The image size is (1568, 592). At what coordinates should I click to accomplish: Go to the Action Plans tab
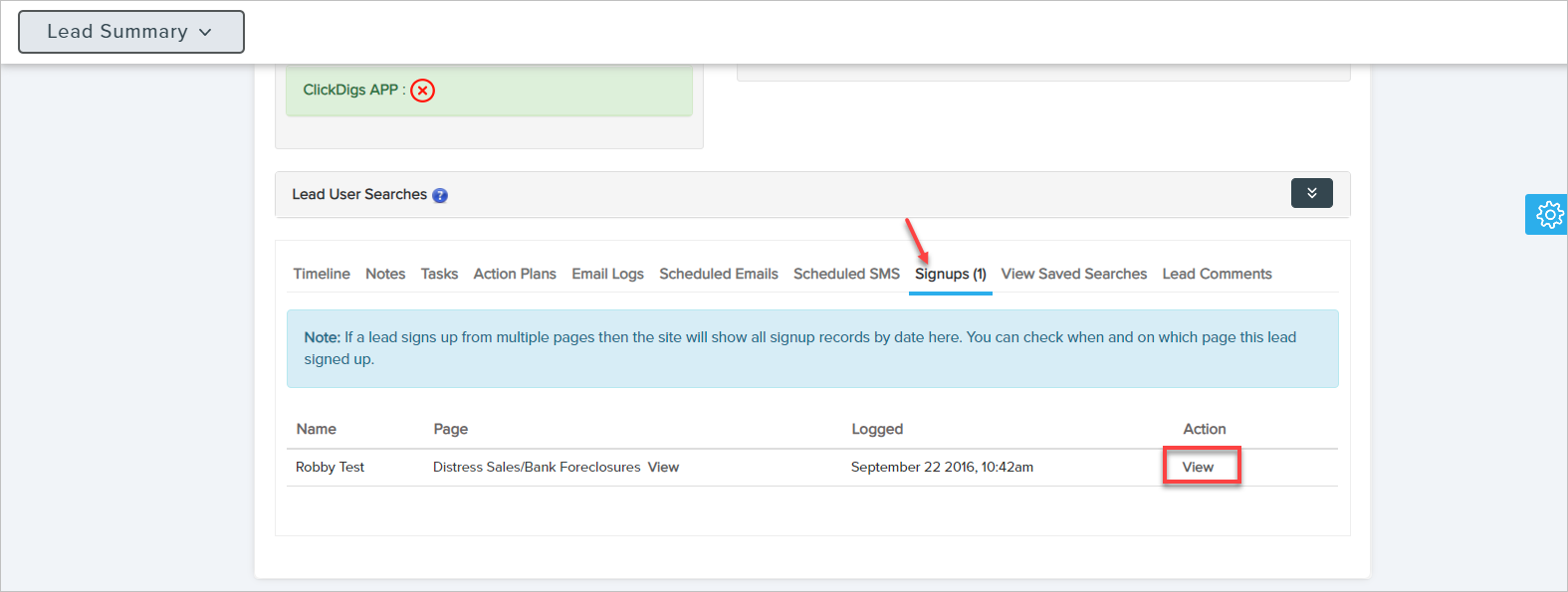(515, 274)
